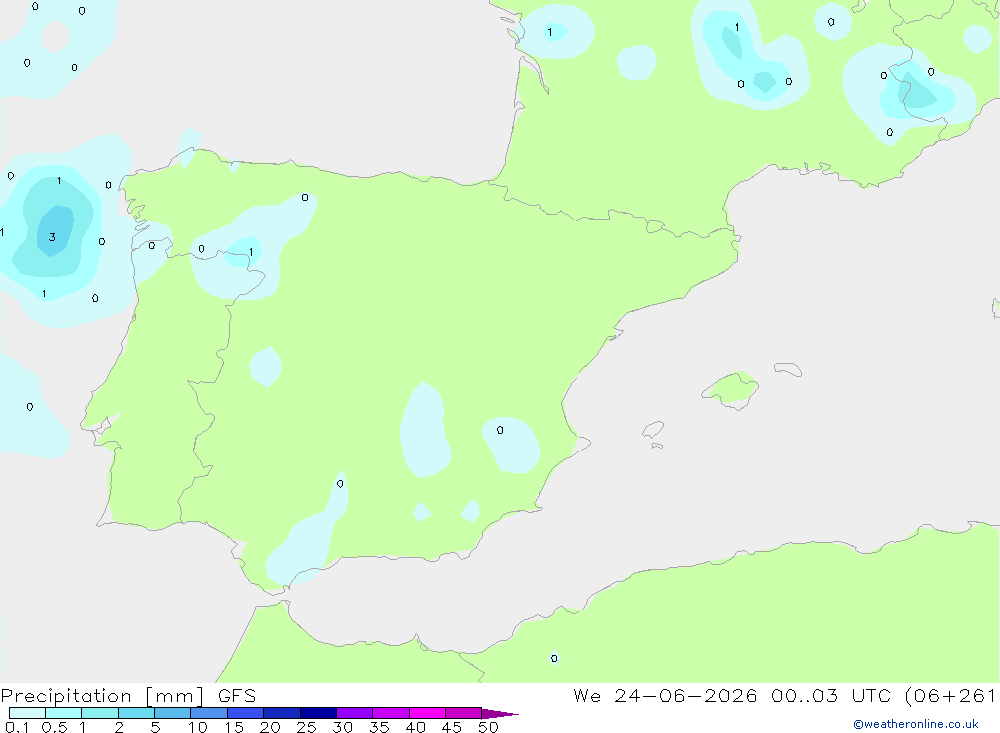1000x733 pixels.
Task: Click the '3' precipitation value on the map
Action: 52,237
